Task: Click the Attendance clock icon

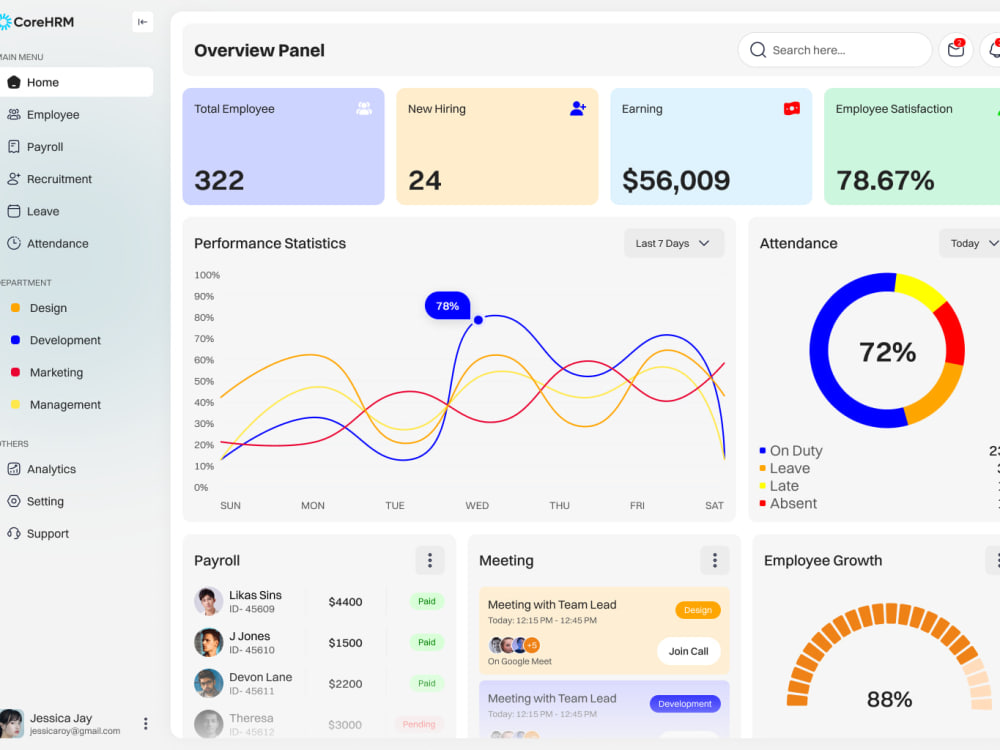Action: pos(13,244)
